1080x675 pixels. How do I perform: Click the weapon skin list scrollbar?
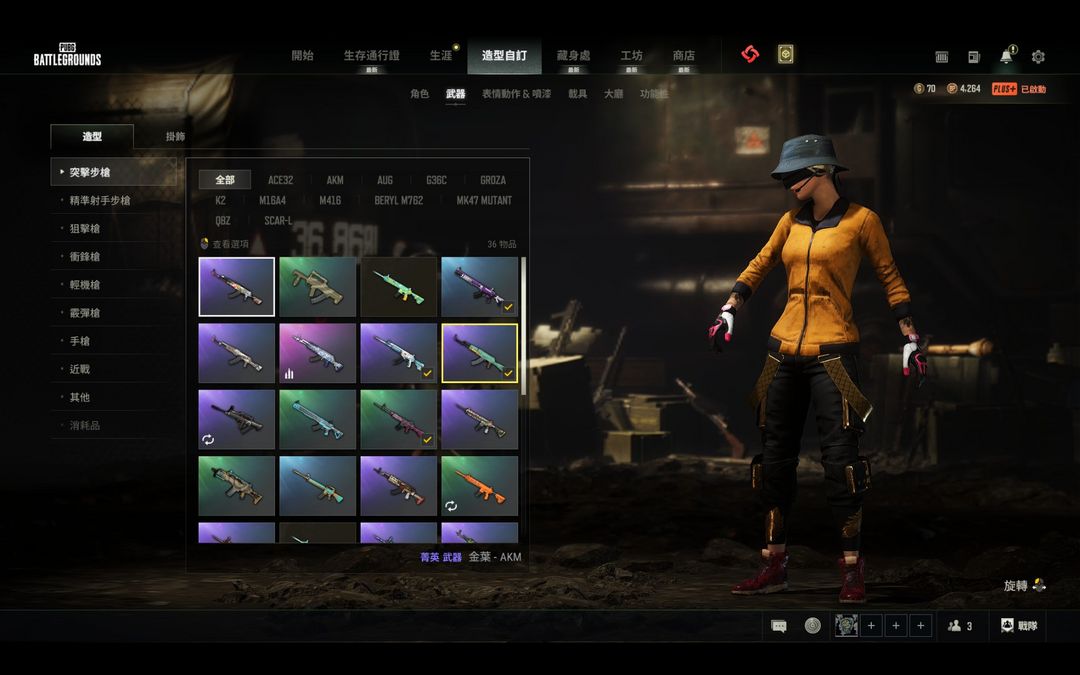pyautogui.click(x=523, y=326)
